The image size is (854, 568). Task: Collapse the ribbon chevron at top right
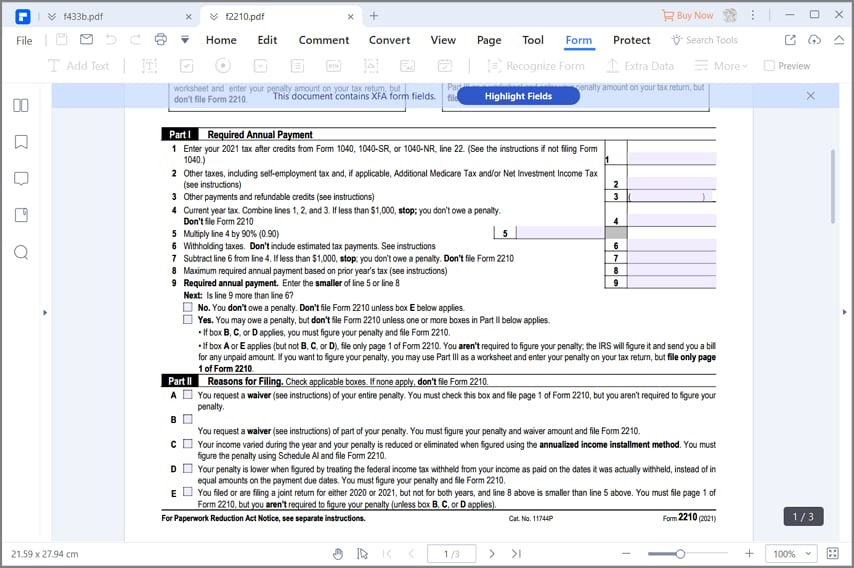pyautogui.click(x=839, y=40)
